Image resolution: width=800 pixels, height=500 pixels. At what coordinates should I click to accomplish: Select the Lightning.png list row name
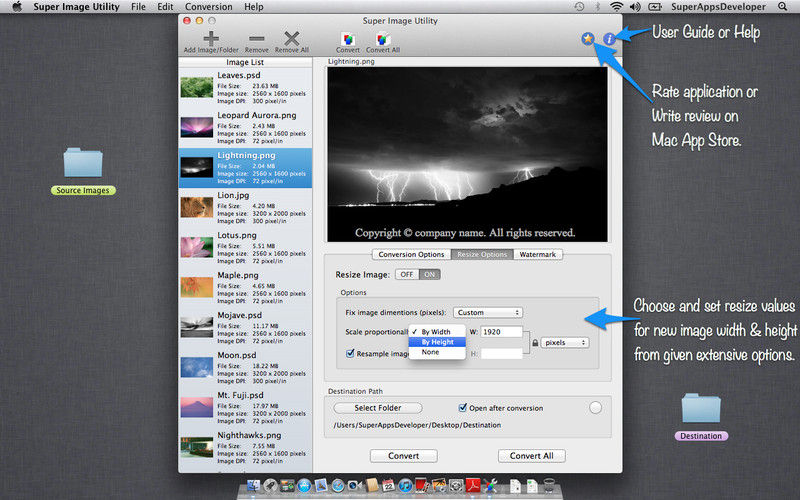coord(246,155)
